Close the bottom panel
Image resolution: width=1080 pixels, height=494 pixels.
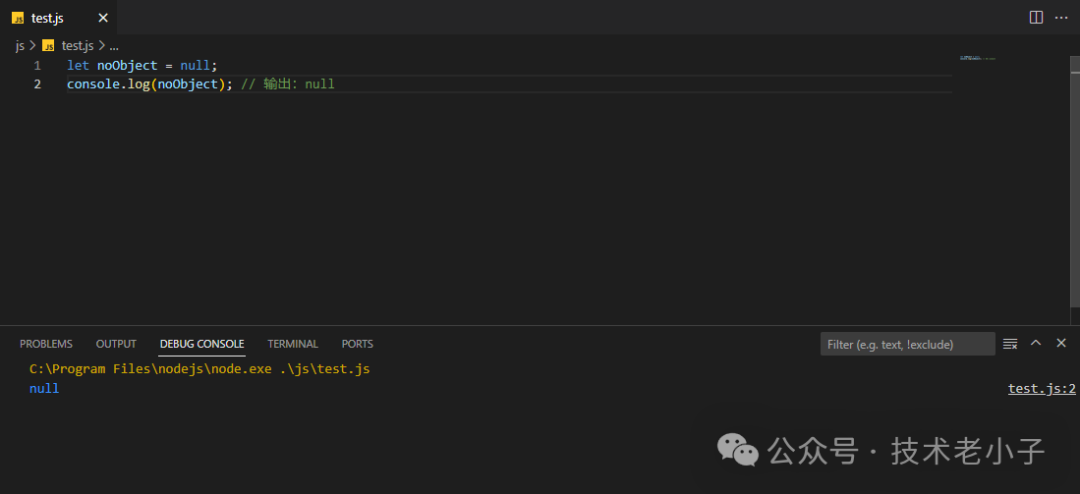1061,343
